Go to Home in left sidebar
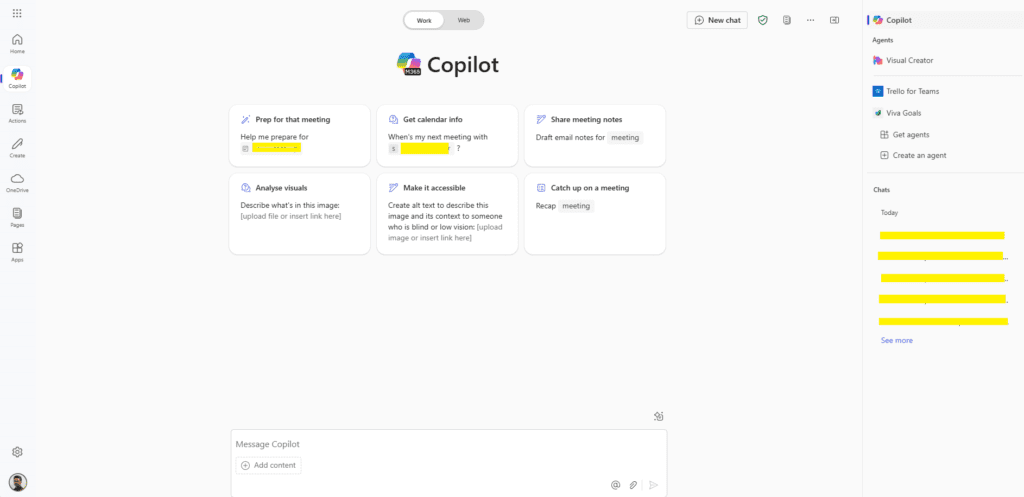This screenshot has width=1024, height=497. (x=18, y=44)
